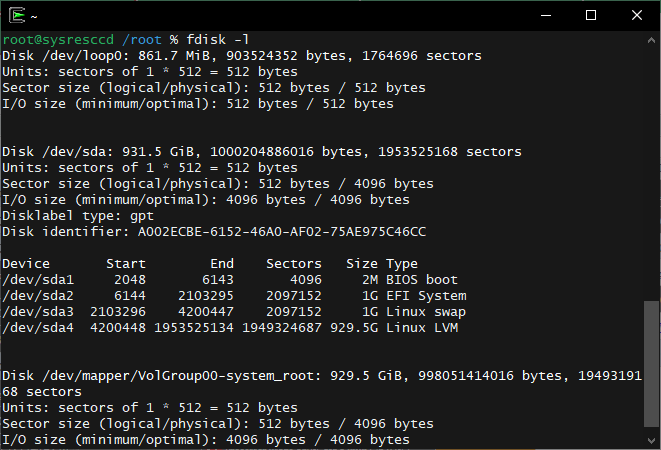661x450 pixels.
Task: Click the Sectors column header
Action: [294, 264]
